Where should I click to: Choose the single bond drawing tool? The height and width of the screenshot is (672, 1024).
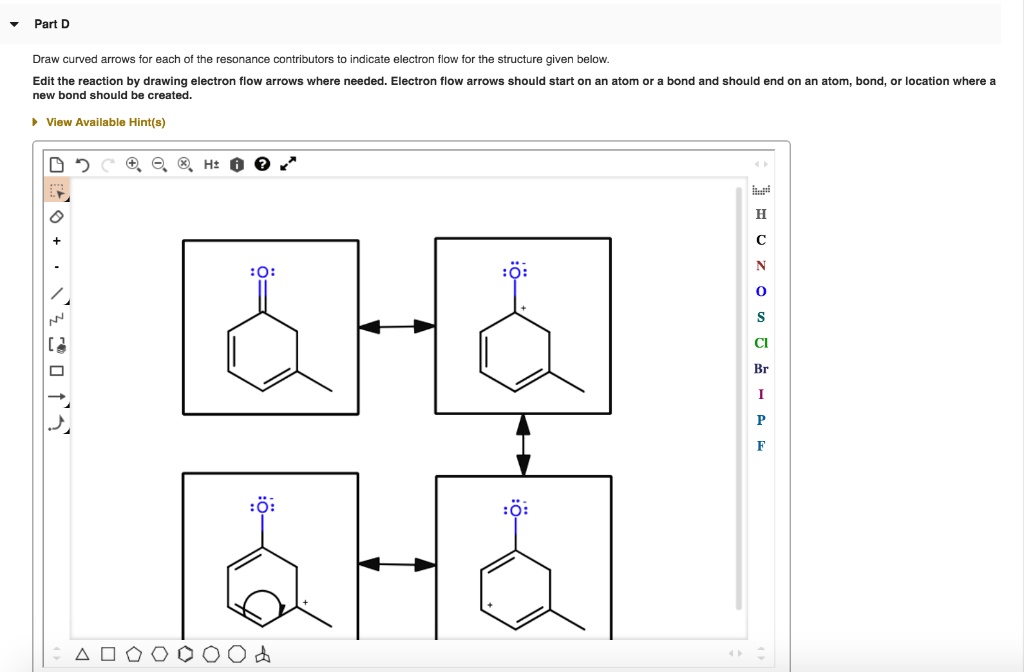pyautogui.click(x=57, y=293)
